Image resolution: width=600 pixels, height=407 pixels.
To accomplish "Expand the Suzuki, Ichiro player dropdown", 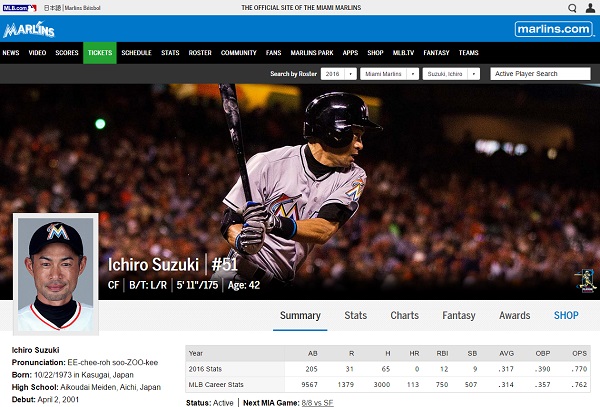I will tap(451, 74).
